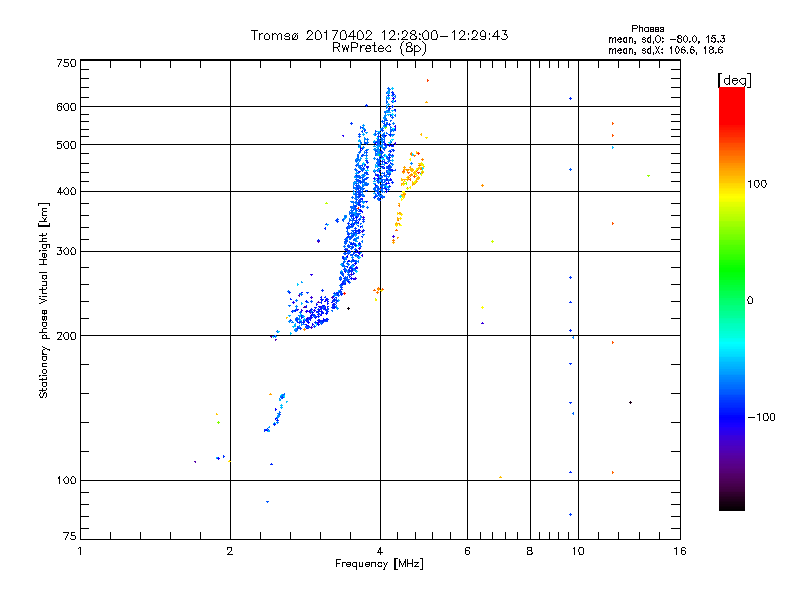800x600 pixels.
Task: Click the y-axis tick label '300'
Action: pyautogui.click(x=66, y=252)
